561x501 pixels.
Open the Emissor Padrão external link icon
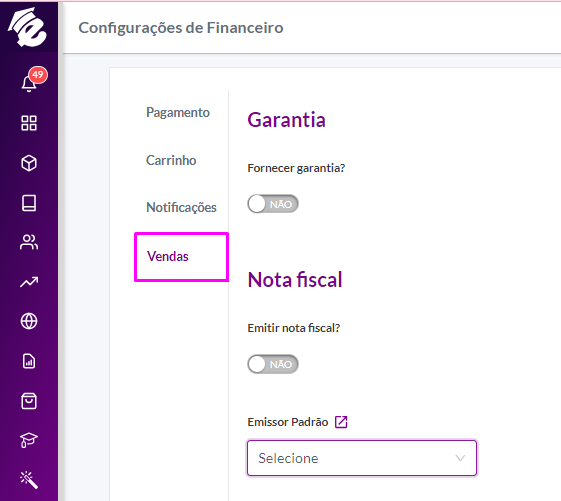(x=341, y=422)
